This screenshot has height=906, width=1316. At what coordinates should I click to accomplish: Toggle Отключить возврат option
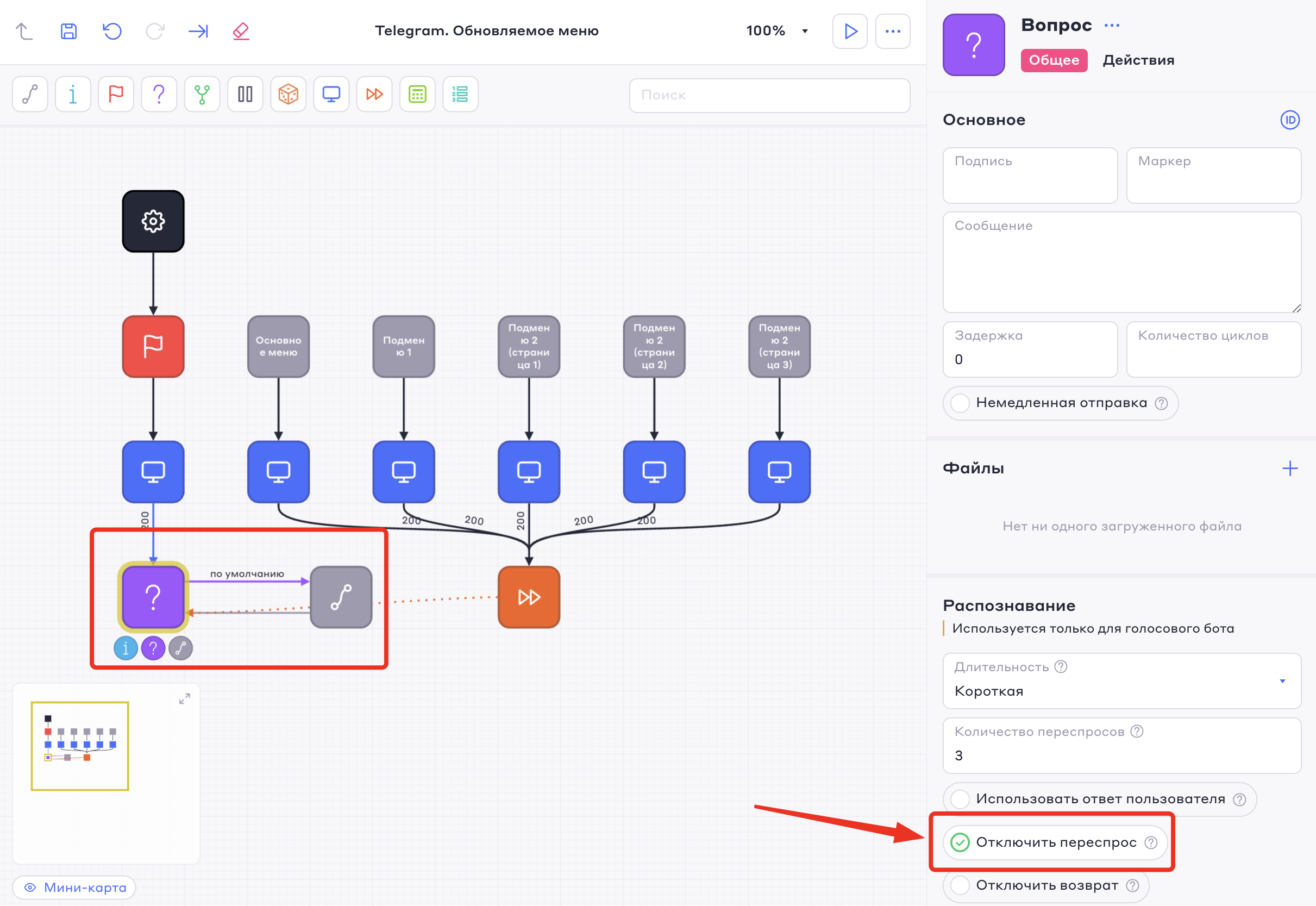coord(960,885)
